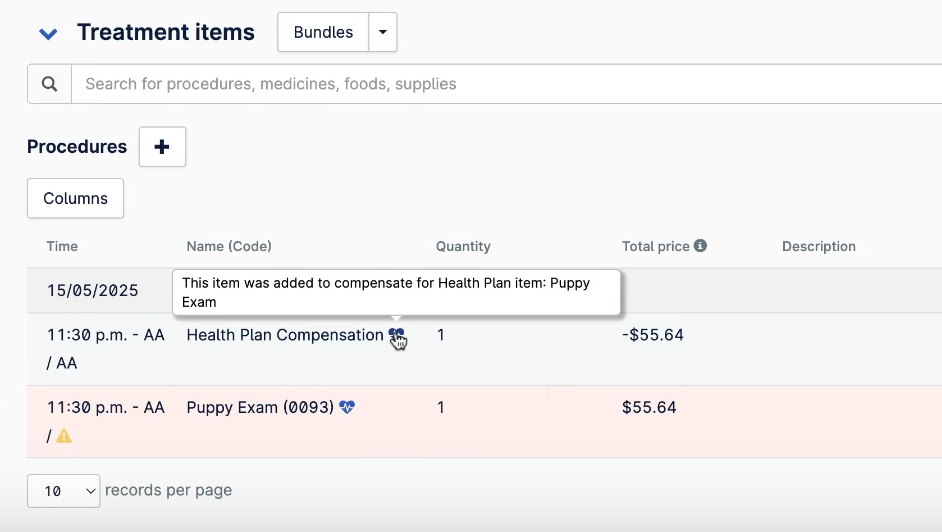
Task: Sort by the Time column header
Action: (x=62, y=246)
